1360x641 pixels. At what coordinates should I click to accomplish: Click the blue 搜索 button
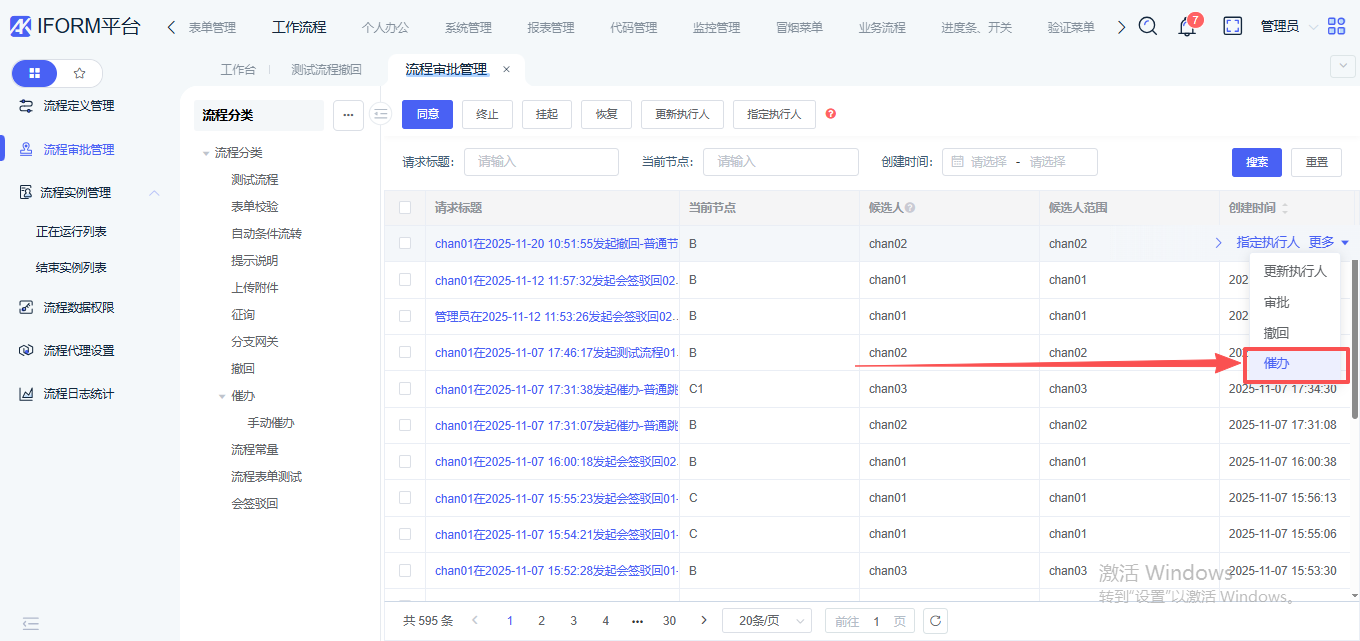1257,162
